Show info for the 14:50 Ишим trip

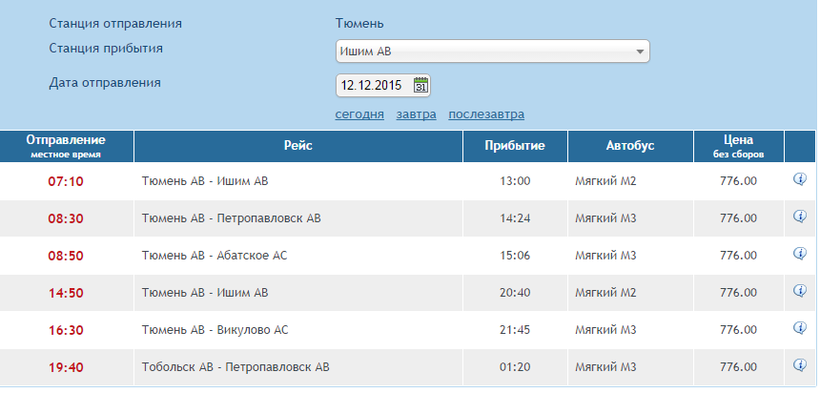point(800,290)
